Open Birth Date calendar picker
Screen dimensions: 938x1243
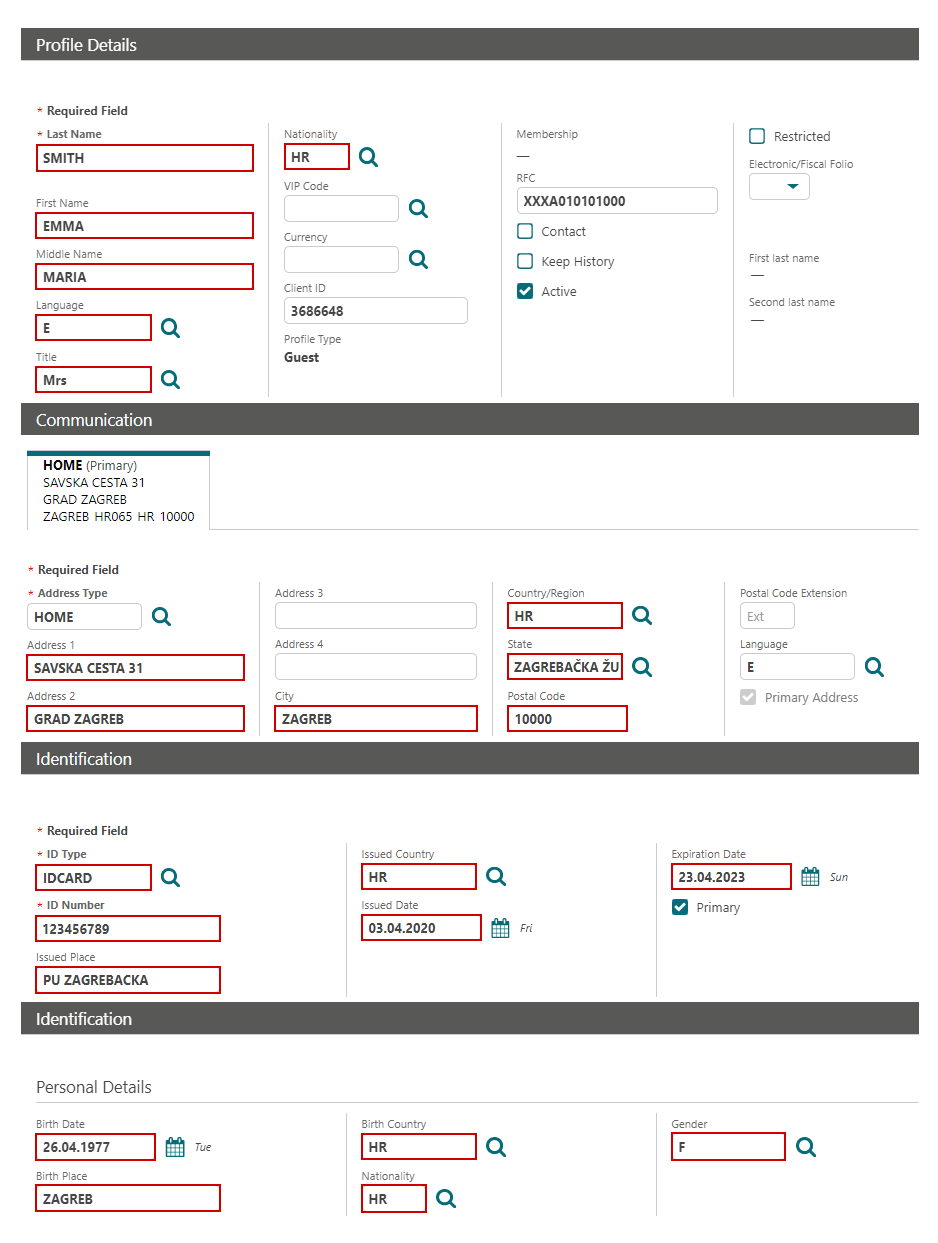175,1147
